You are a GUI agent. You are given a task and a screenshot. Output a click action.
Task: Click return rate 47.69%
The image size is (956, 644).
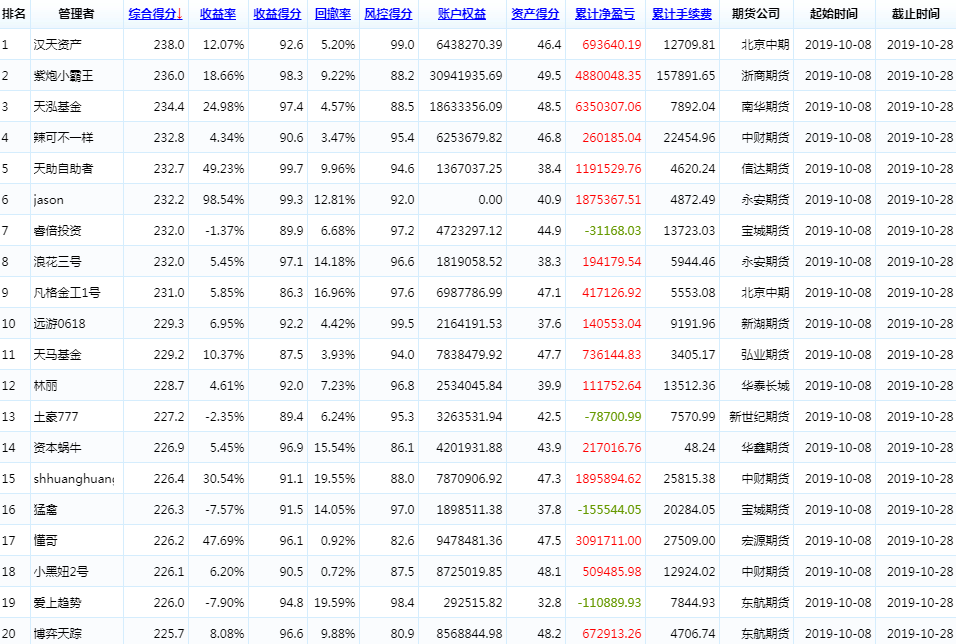pyautogui.click(x=223, y=540)
